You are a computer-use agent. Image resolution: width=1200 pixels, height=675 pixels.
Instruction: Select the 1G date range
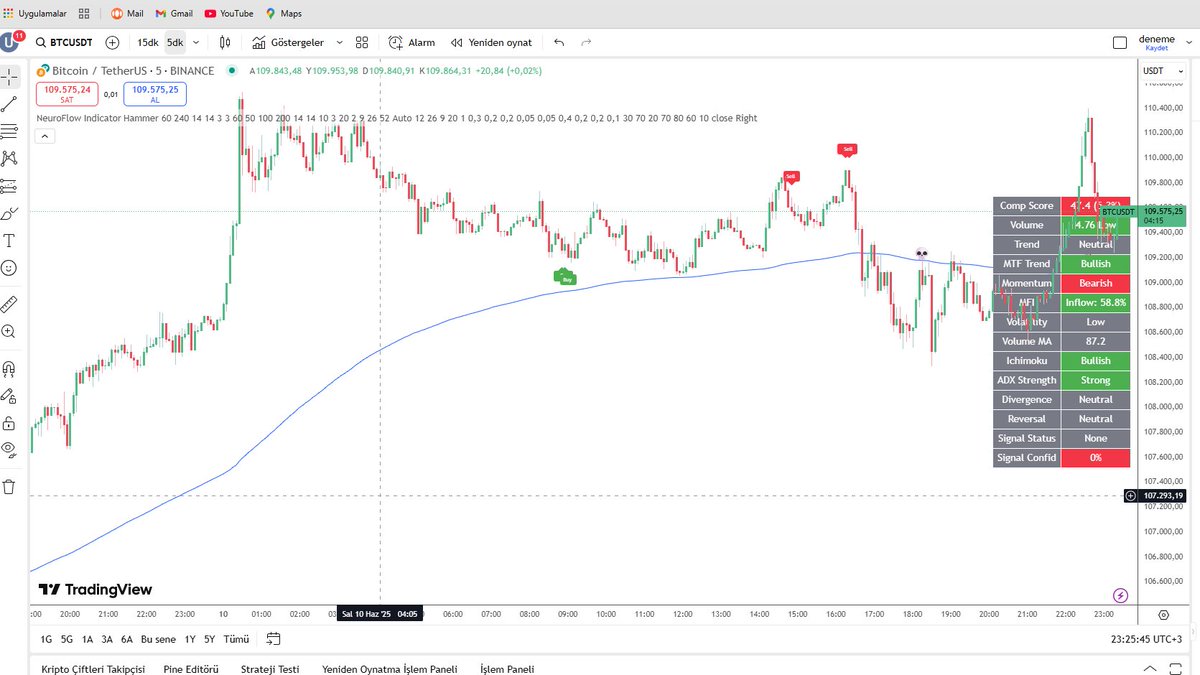(46, 639)
